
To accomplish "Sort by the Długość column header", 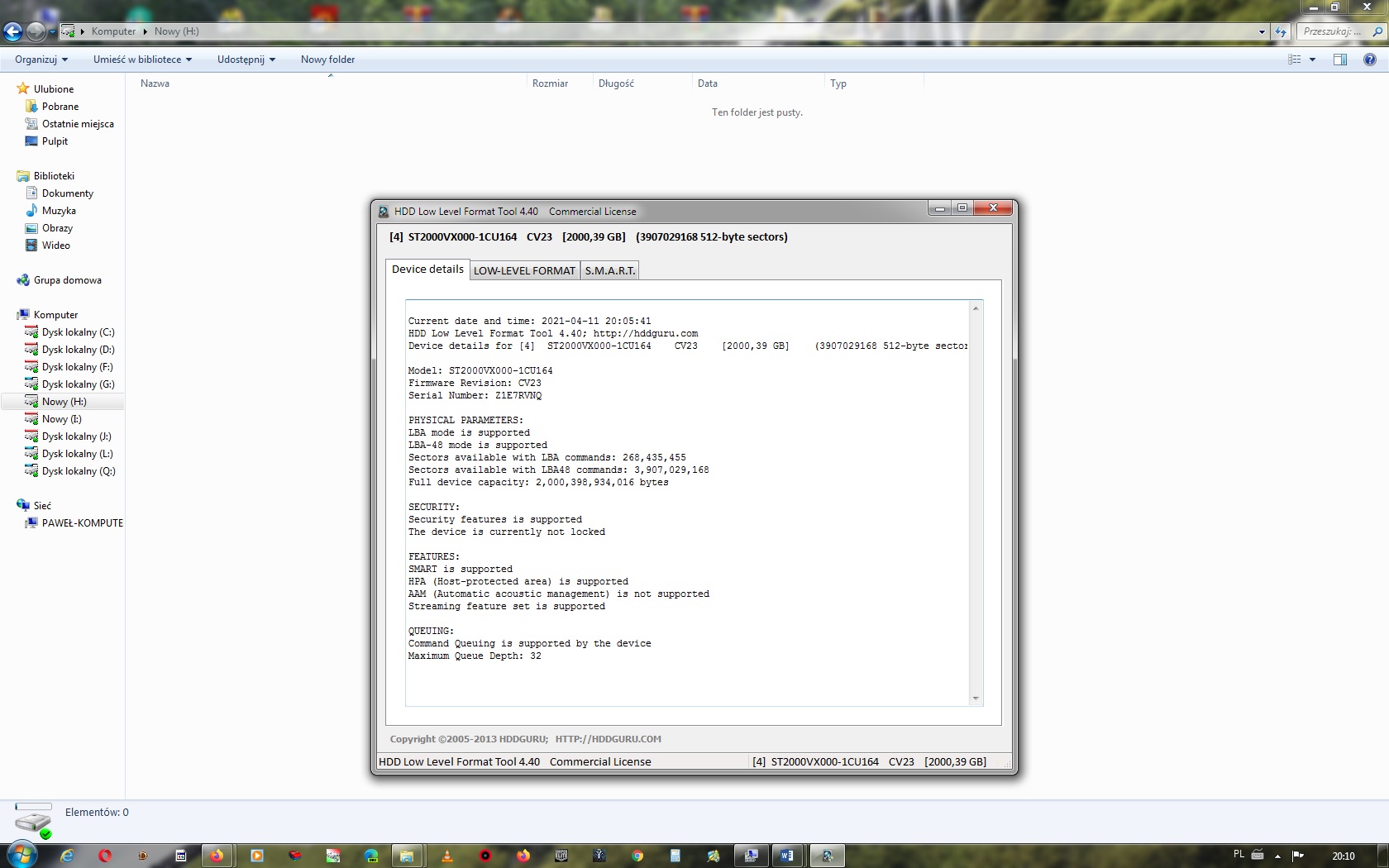I will click(642, 83).
